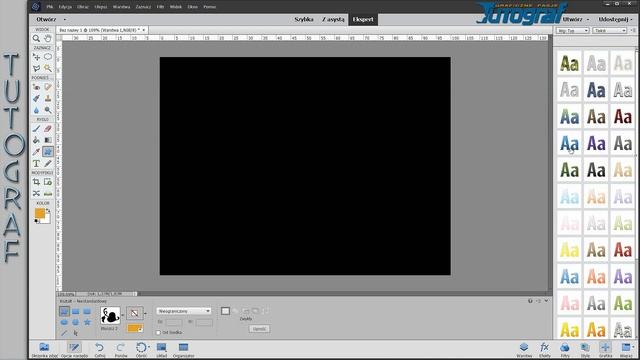Click the Rotate (Obróć) icon
Image resolution: width=640 pixels, height=360 pixels.
(141, 349)
